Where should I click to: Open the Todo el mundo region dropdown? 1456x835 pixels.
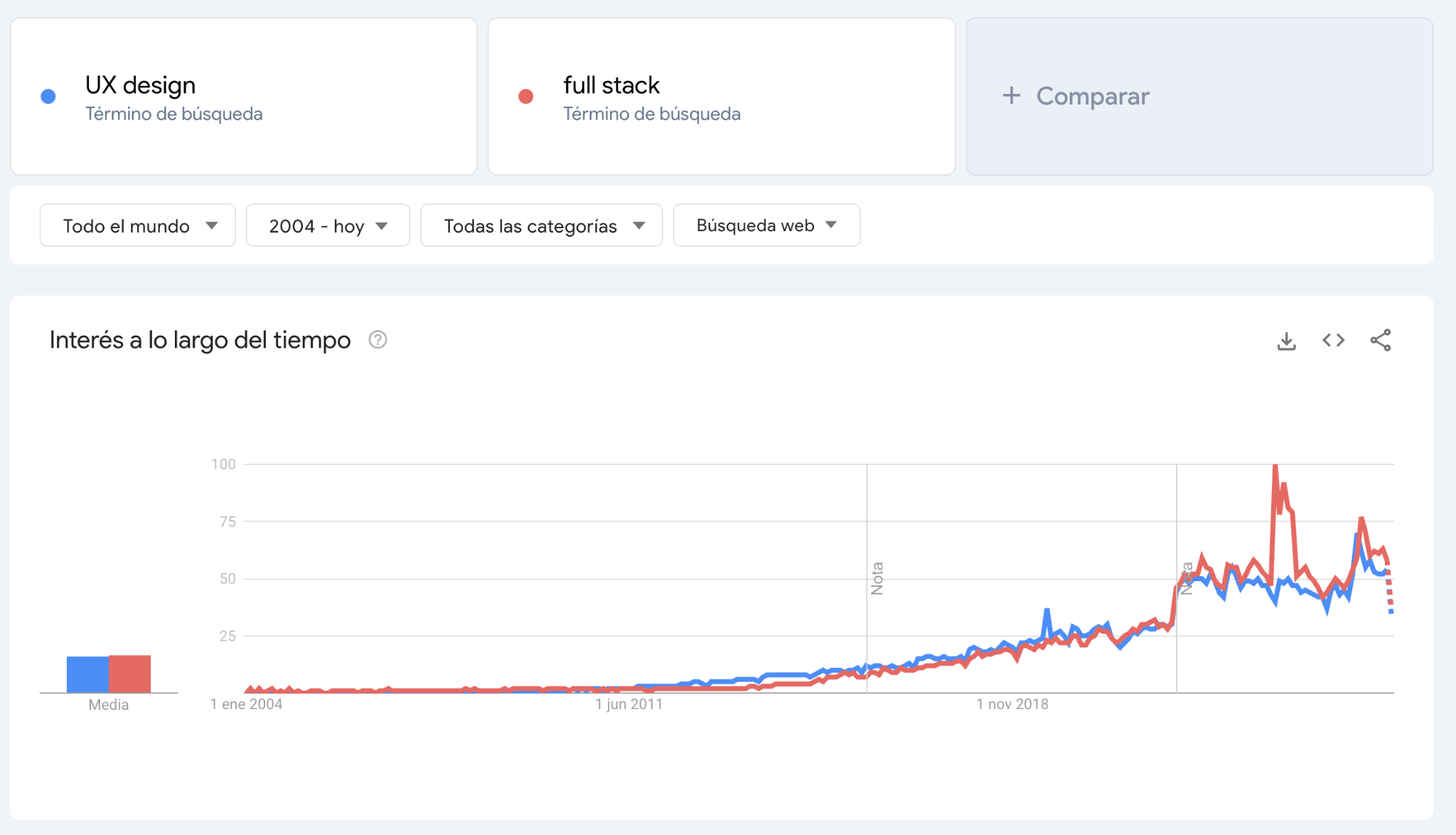click(x=138, y=225)
